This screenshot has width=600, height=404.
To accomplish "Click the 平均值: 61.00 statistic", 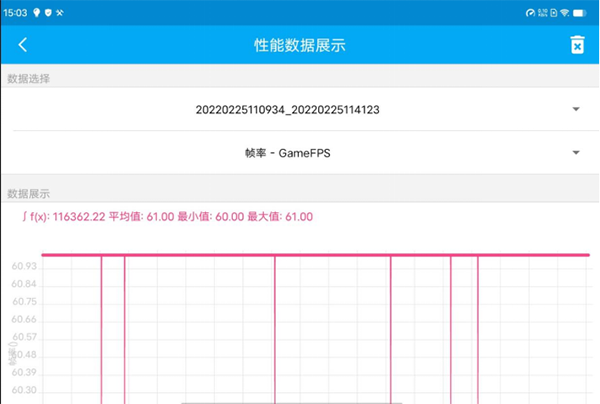I will point(142,217).
